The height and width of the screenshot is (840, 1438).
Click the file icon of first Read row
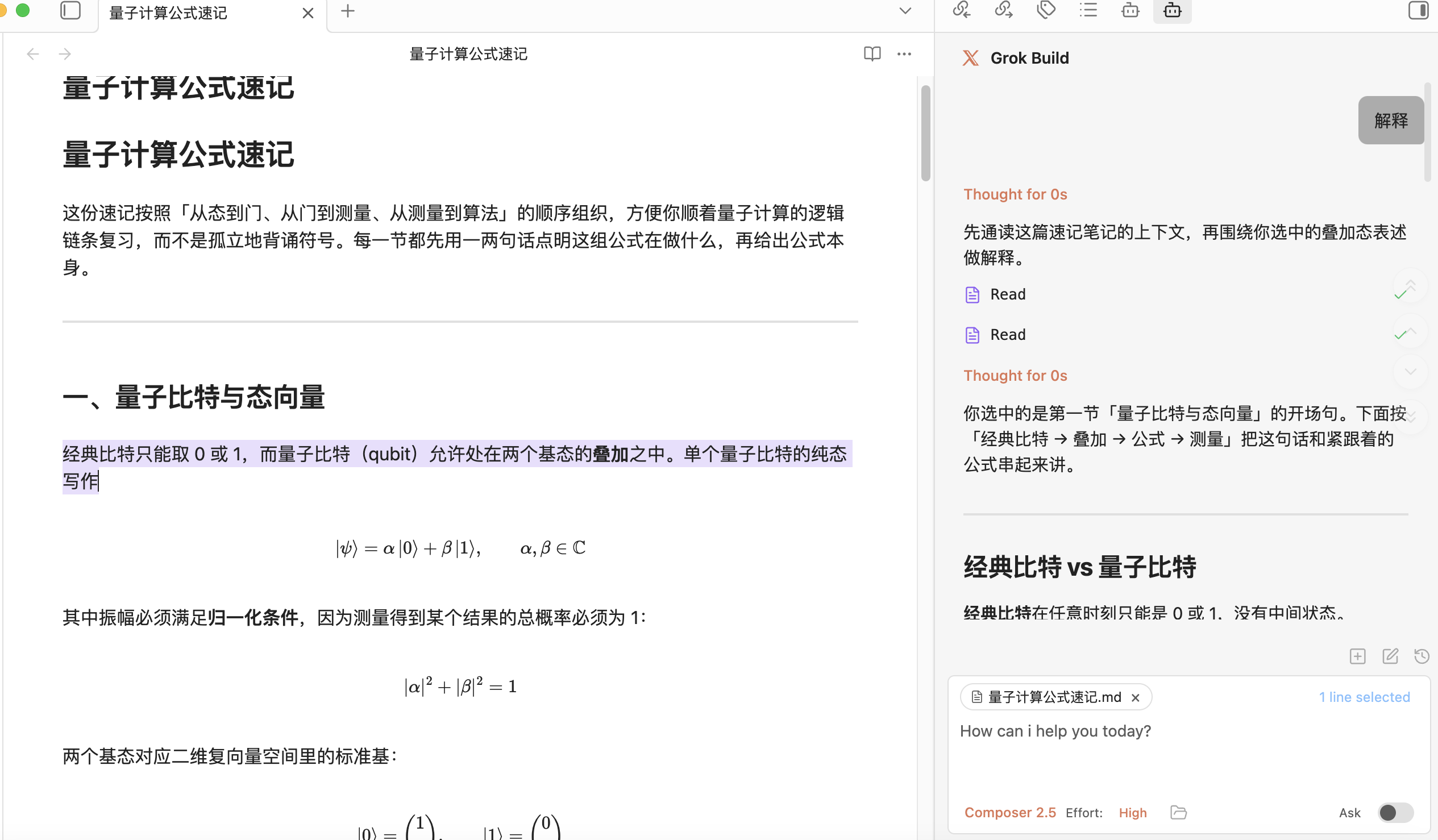tap(972, 295)
